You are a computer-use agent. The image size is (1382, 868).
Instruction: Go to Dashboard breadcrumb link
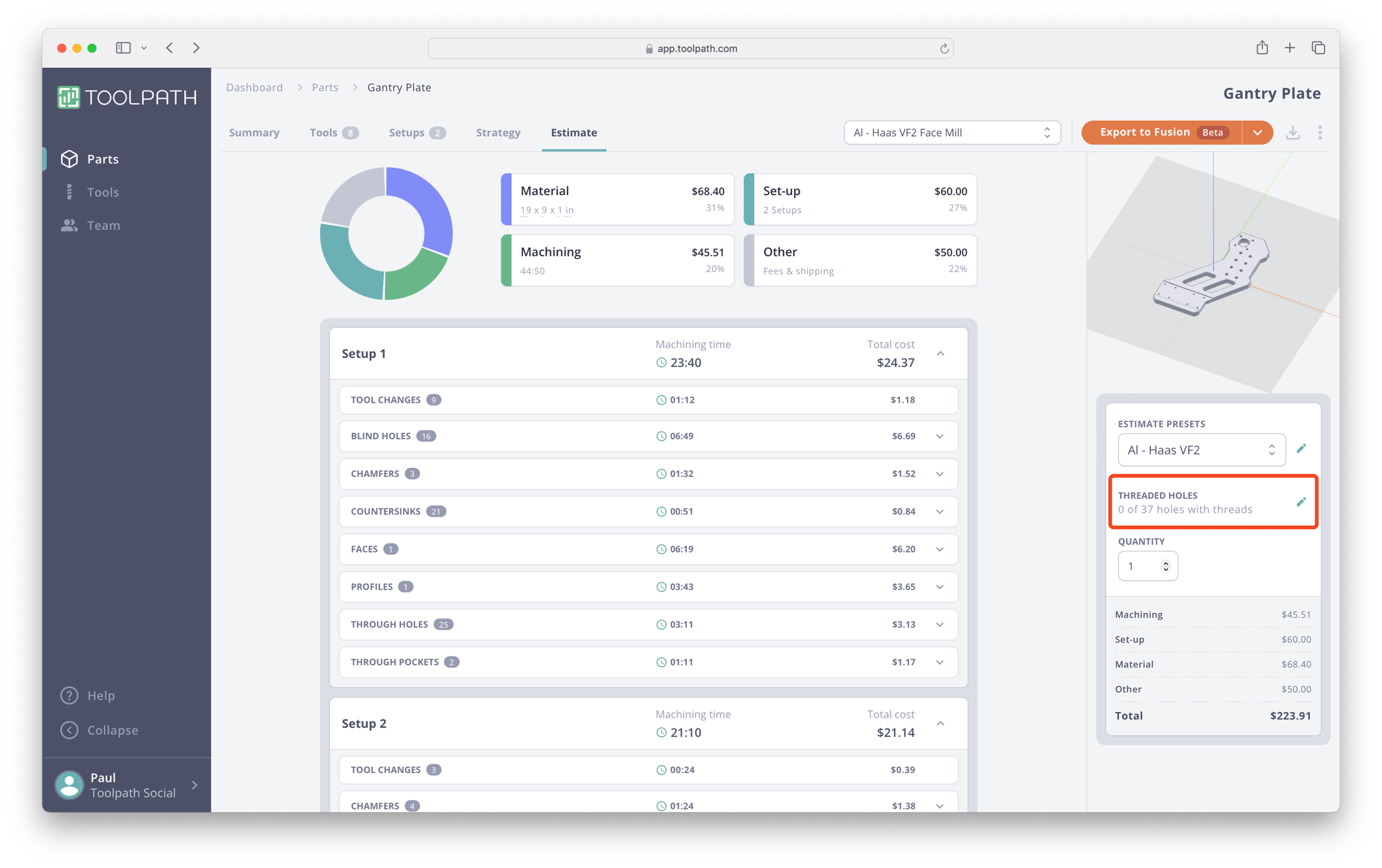click(x=254, y=87)
